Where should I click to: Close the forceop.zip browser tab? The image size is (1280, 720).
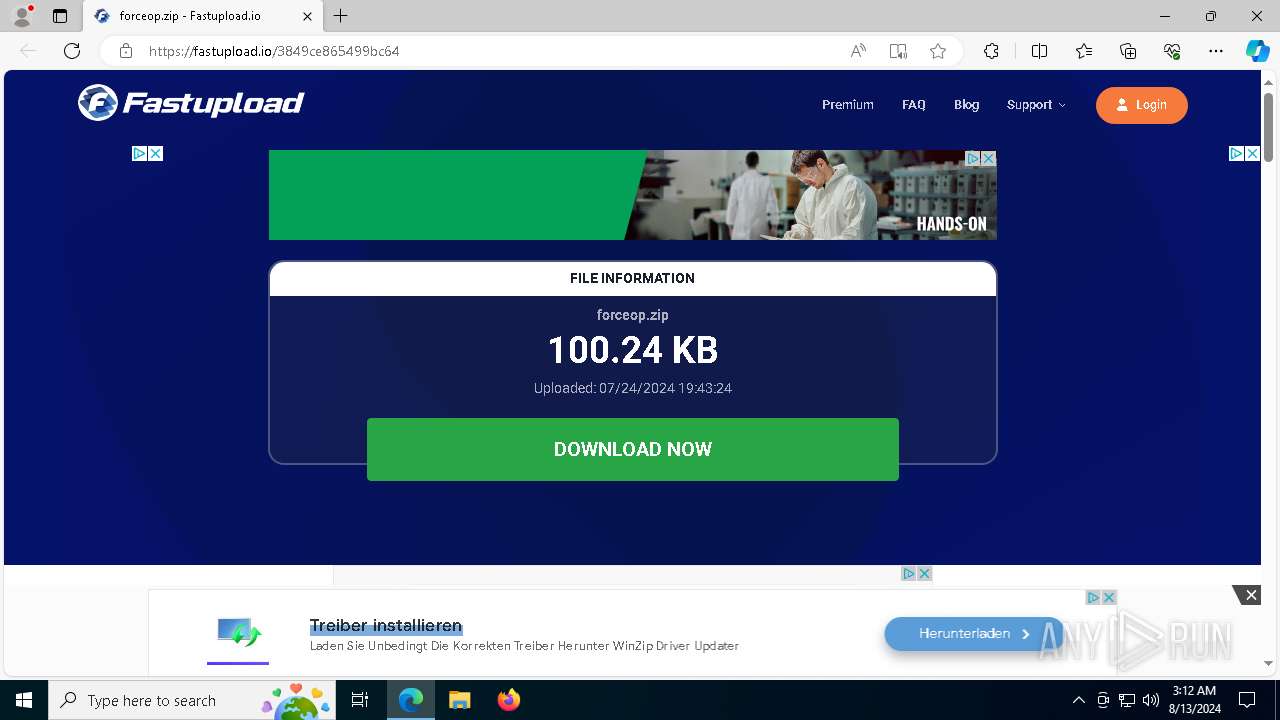click(308, 16)
